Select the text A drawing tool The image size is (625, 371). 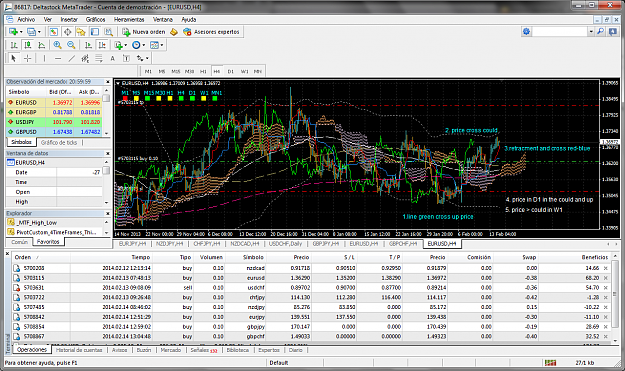click(112, 58)
